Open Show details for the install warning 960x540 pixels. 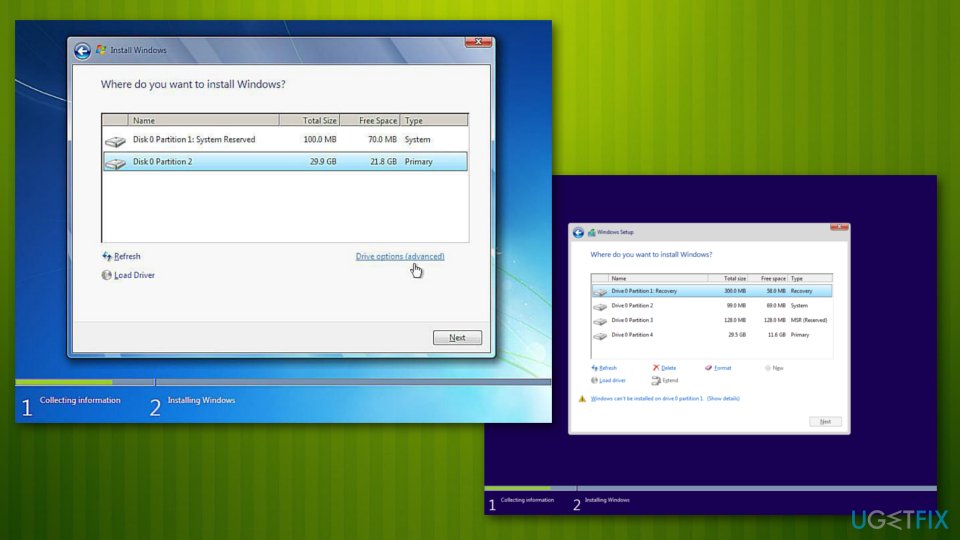[x=723, y=399]
